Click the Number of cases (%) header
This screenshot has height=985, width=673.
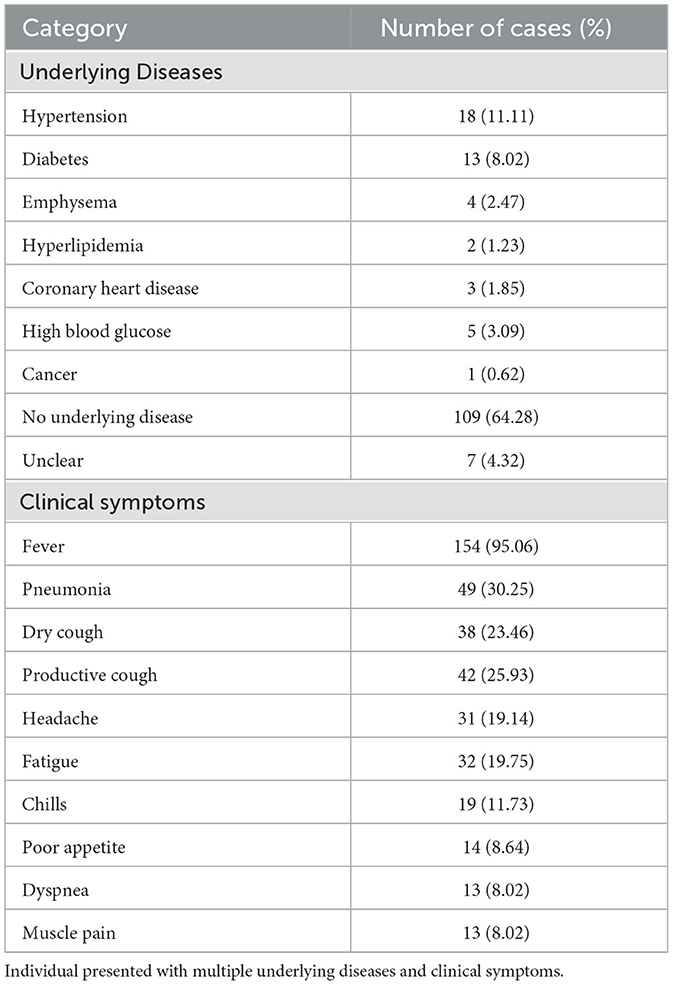coord(495,27)
